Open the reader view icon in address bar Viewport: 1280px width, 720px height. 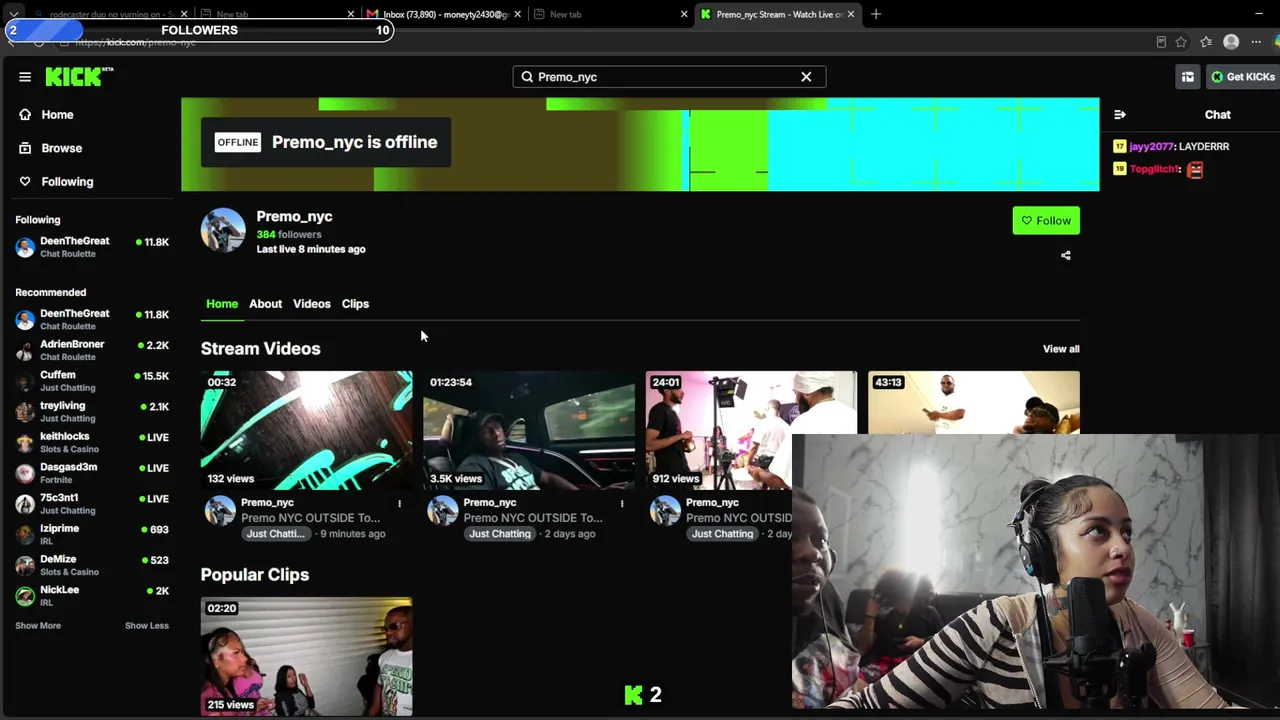click(1161, 42)
